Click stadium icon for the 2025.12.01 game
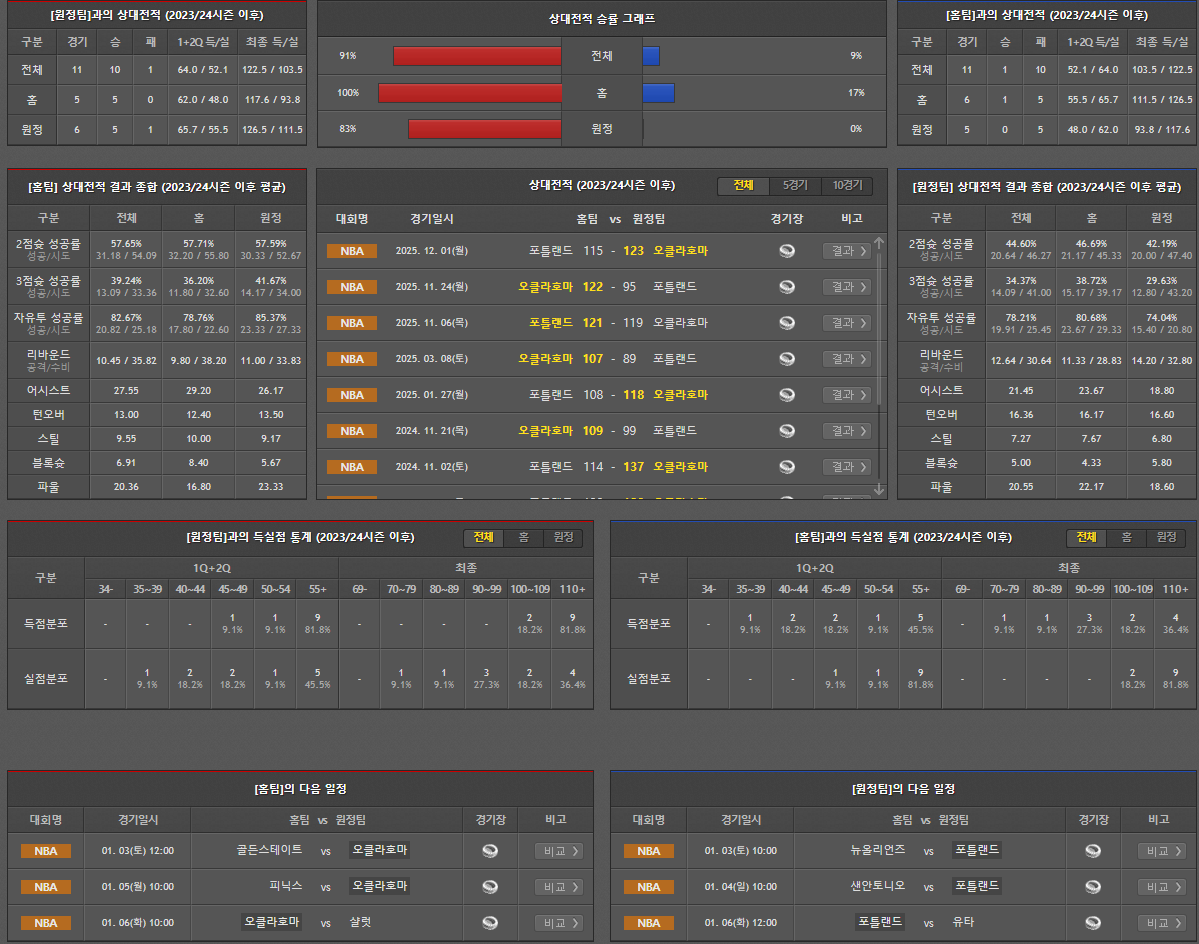The image size is (1199, 944). (x=787, y=251)
